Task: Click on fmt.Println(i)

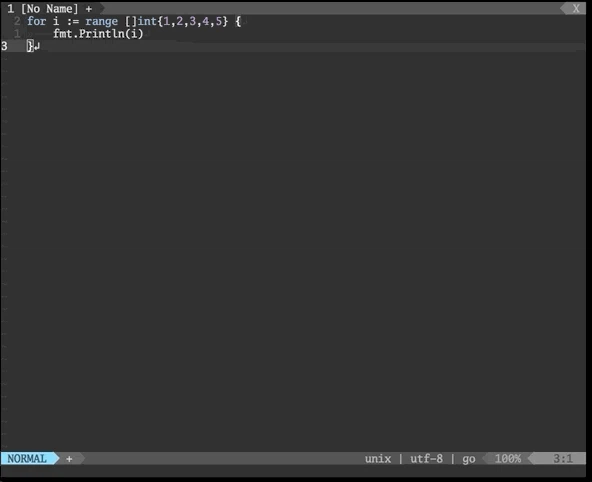Action: [98, 34]
